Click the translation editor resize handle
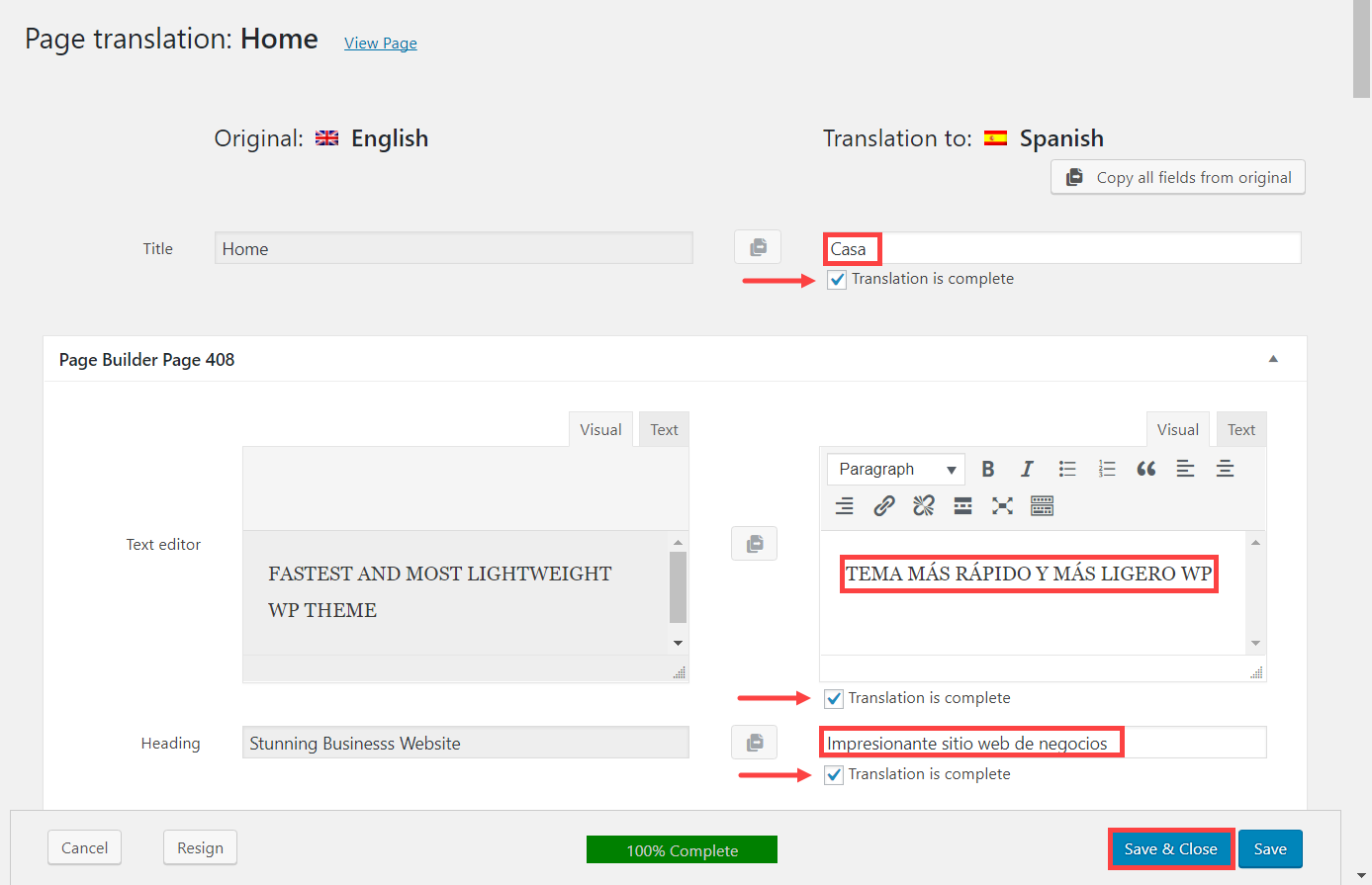 (1256, 672)
